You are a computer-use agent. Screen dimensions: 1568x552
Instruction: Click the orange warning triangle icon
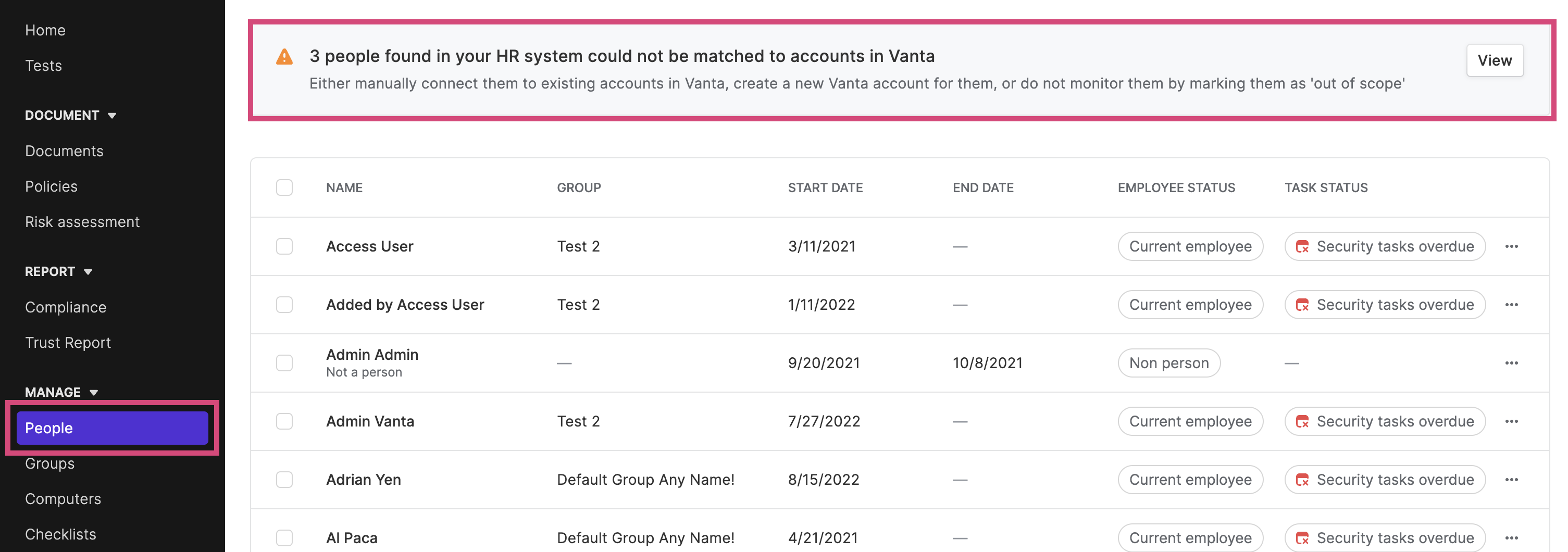coord(284,57)
